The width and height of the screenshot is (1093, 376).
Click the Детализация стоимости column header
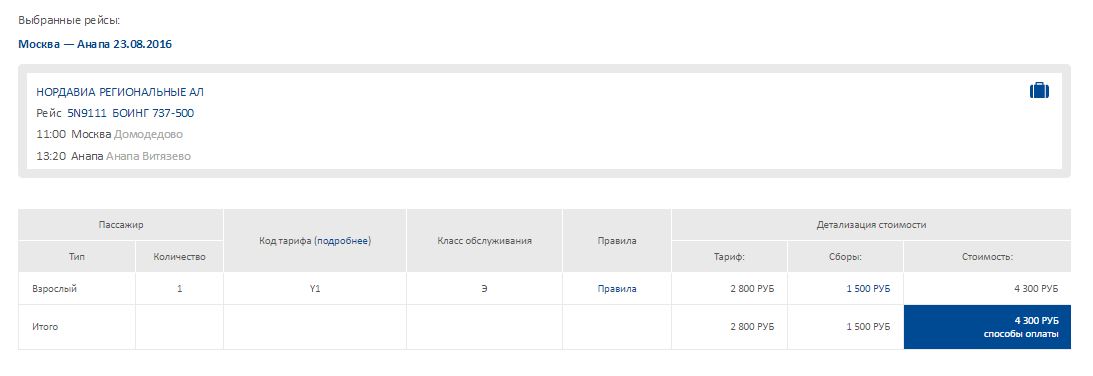[x=871, y=225]
